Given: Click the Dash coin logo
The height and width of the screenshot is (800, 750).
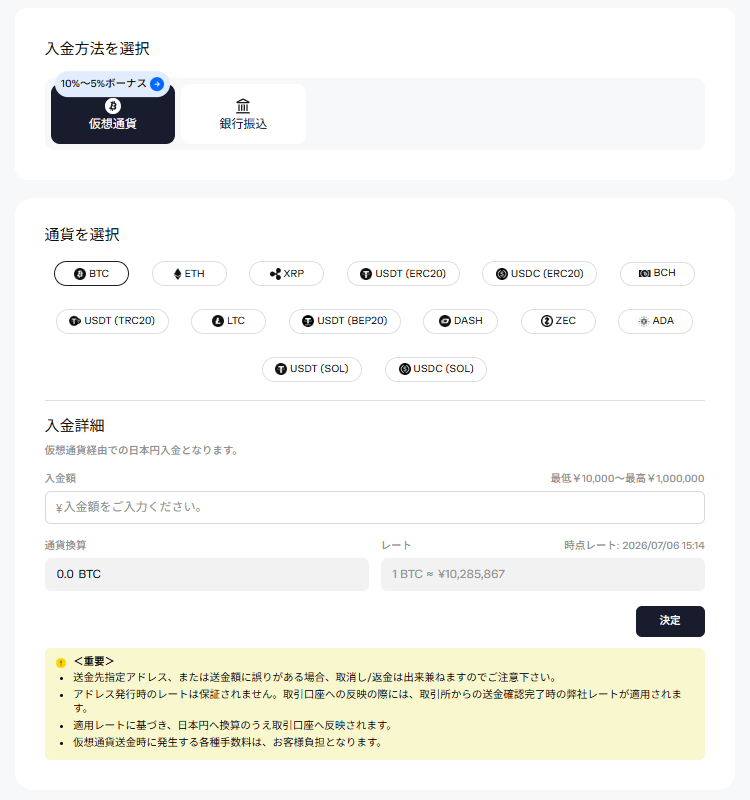Looking at the screenshot, I should pos(445,321).
